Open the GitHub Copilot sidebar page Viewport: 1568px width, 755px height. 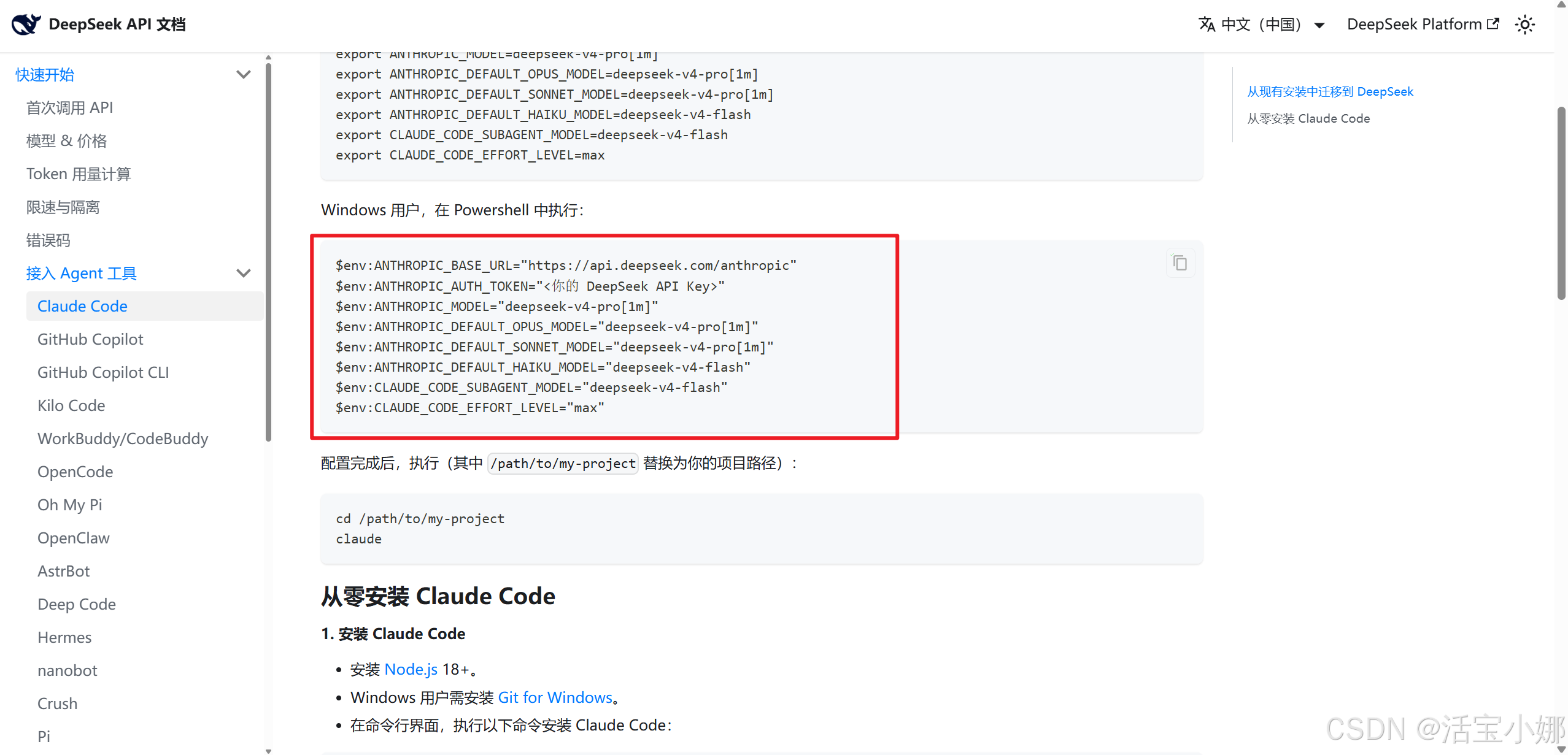(x=90, y=339)
